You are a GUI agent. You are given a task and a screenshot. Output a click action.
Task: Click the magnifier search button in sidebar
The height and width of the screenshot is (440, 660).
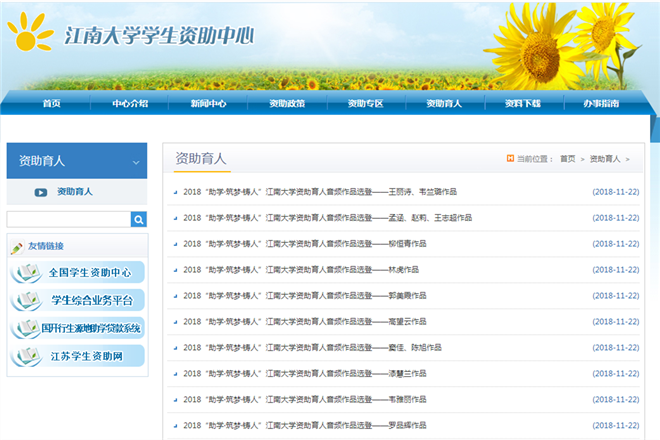pos(138,219)
